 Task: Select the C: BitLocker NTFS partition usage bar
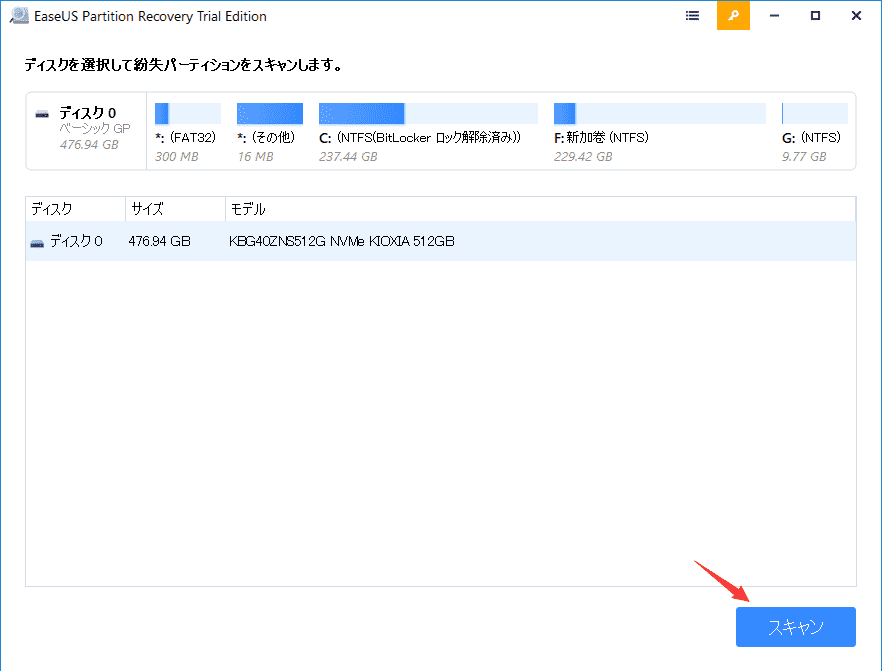coord(427,113)
